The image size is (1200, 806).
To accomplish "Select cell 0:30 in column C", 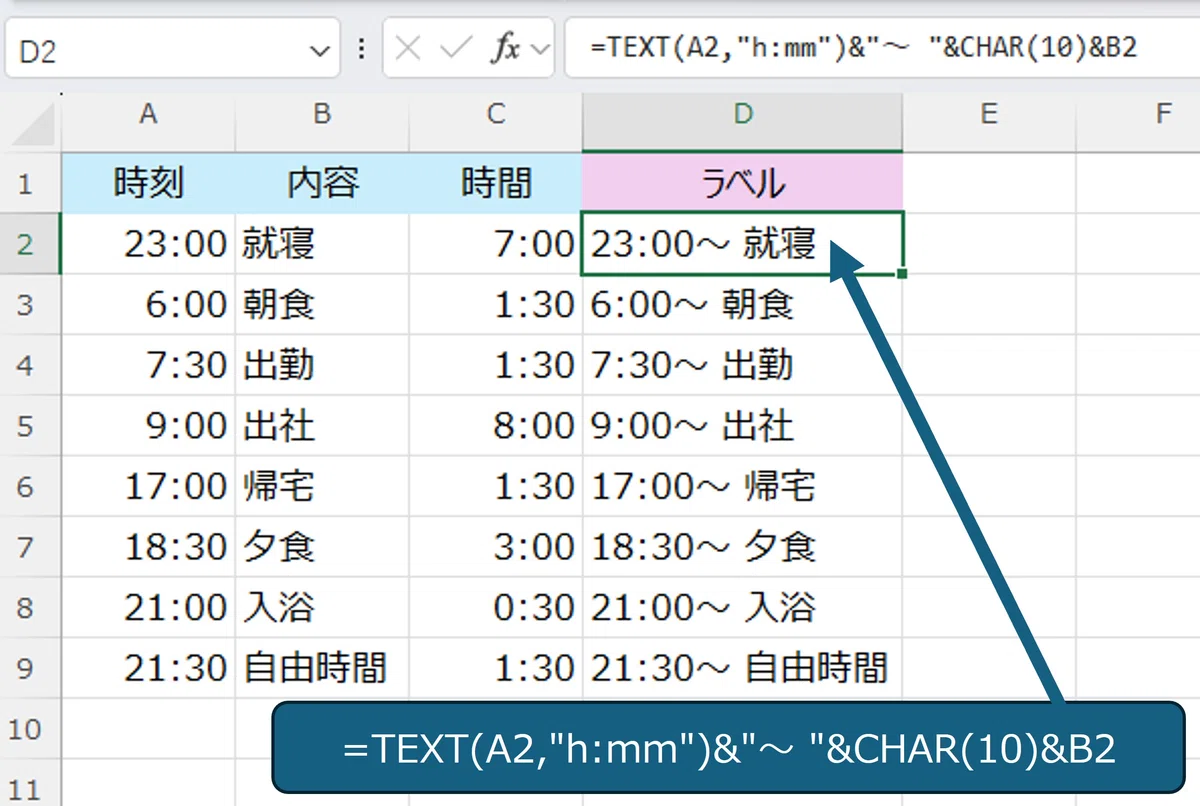I will 496,607.
